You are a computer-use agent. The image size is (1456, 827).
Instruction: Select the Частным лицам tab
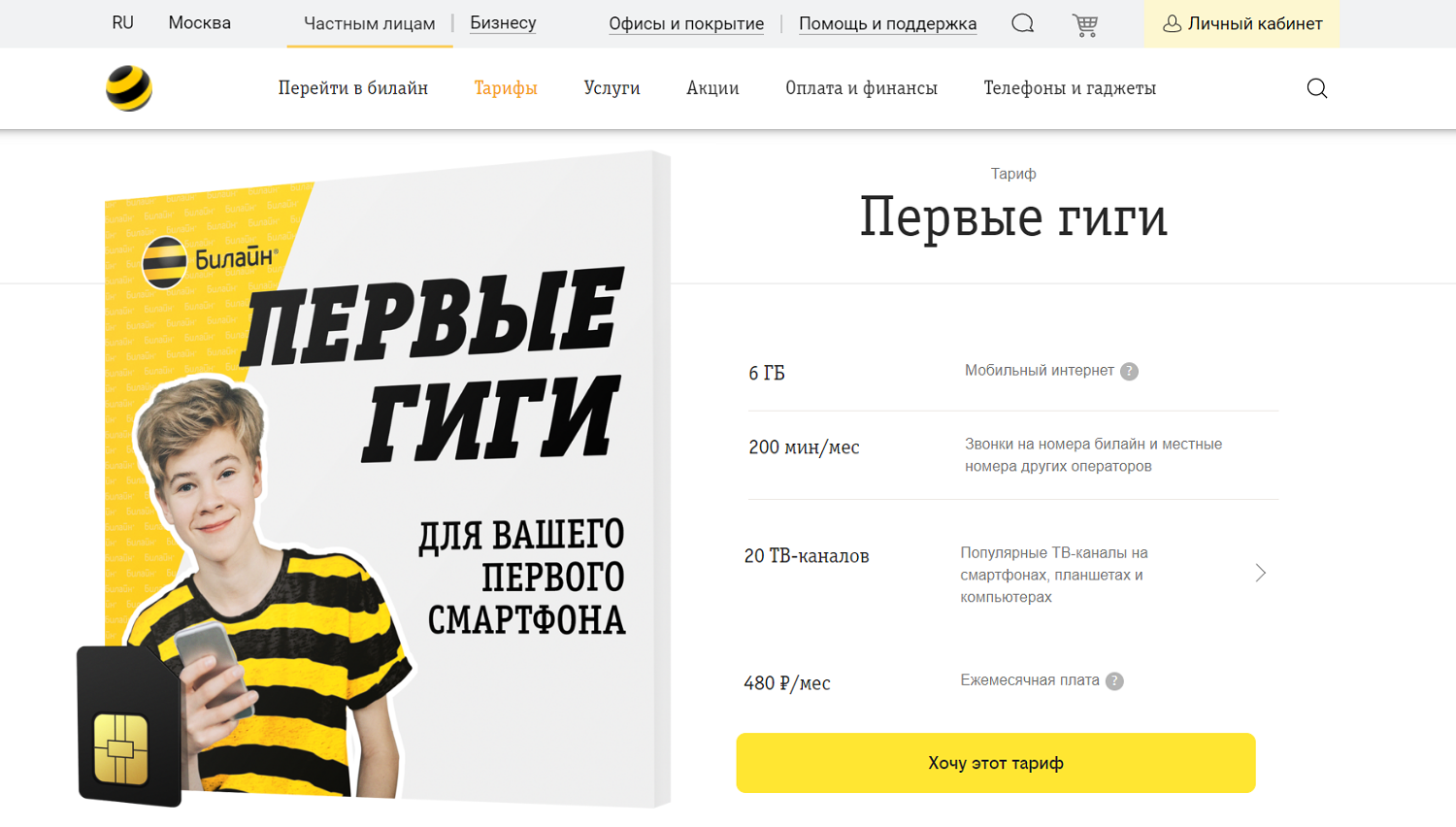[369, 23]
